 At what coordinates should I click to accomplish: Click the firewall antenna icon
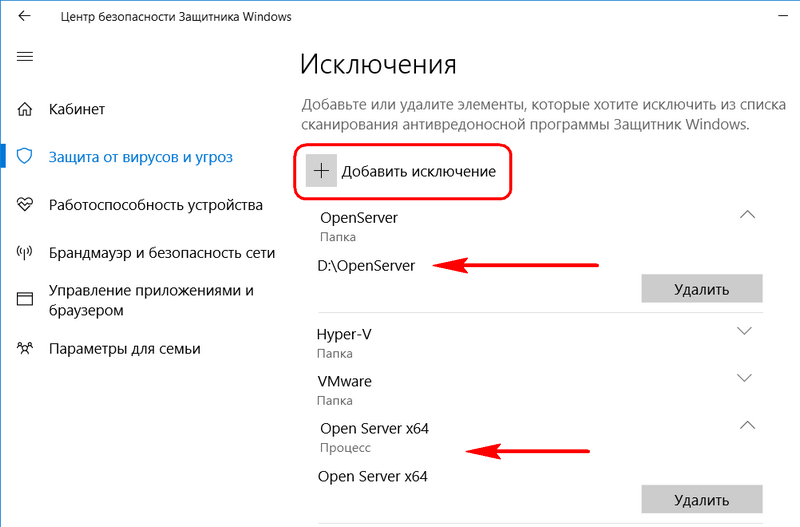pyautogui.click(x=24, y=252)
